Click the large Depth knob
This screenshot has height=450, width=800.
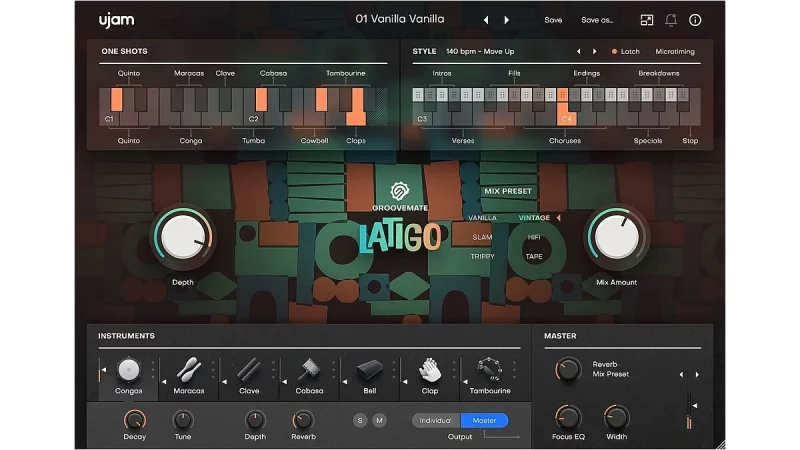coord(183,237)
